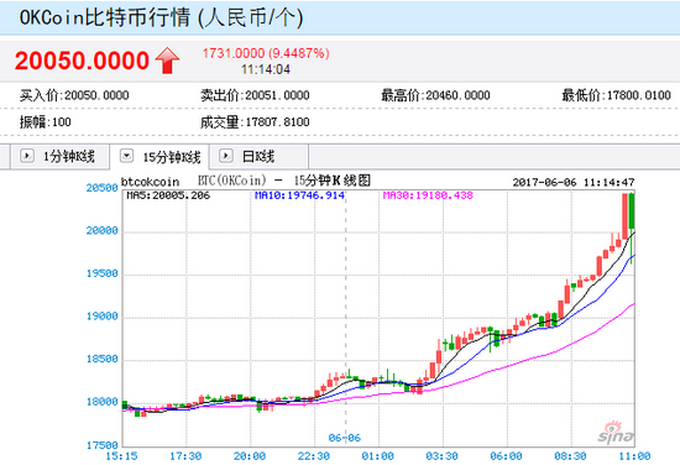Screen dimensions: 680x465
Task: Open the 日K线 tab
Action: [259, 156]
